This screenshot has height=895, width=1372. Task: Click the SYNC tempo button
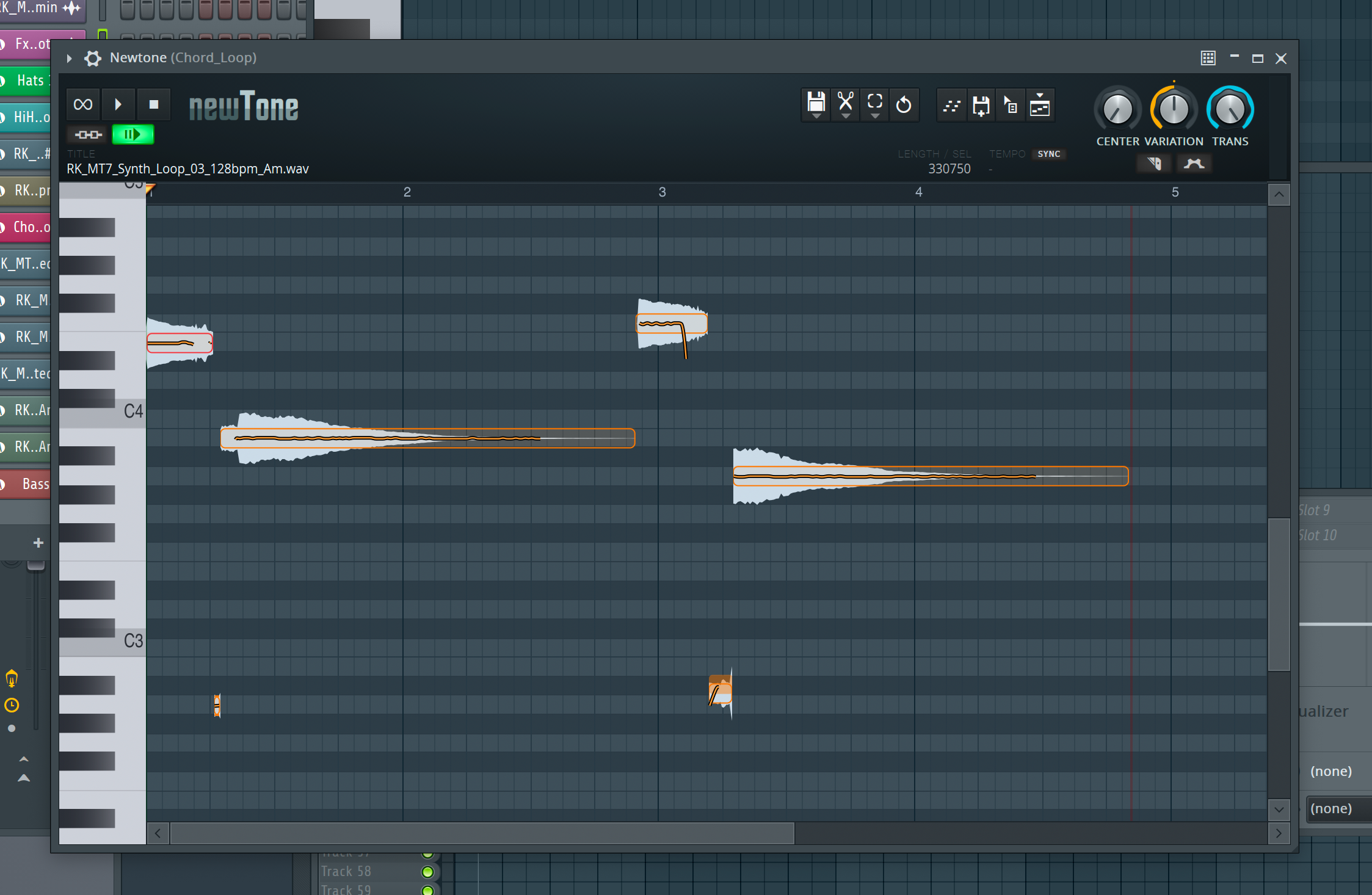(1049, 154)
